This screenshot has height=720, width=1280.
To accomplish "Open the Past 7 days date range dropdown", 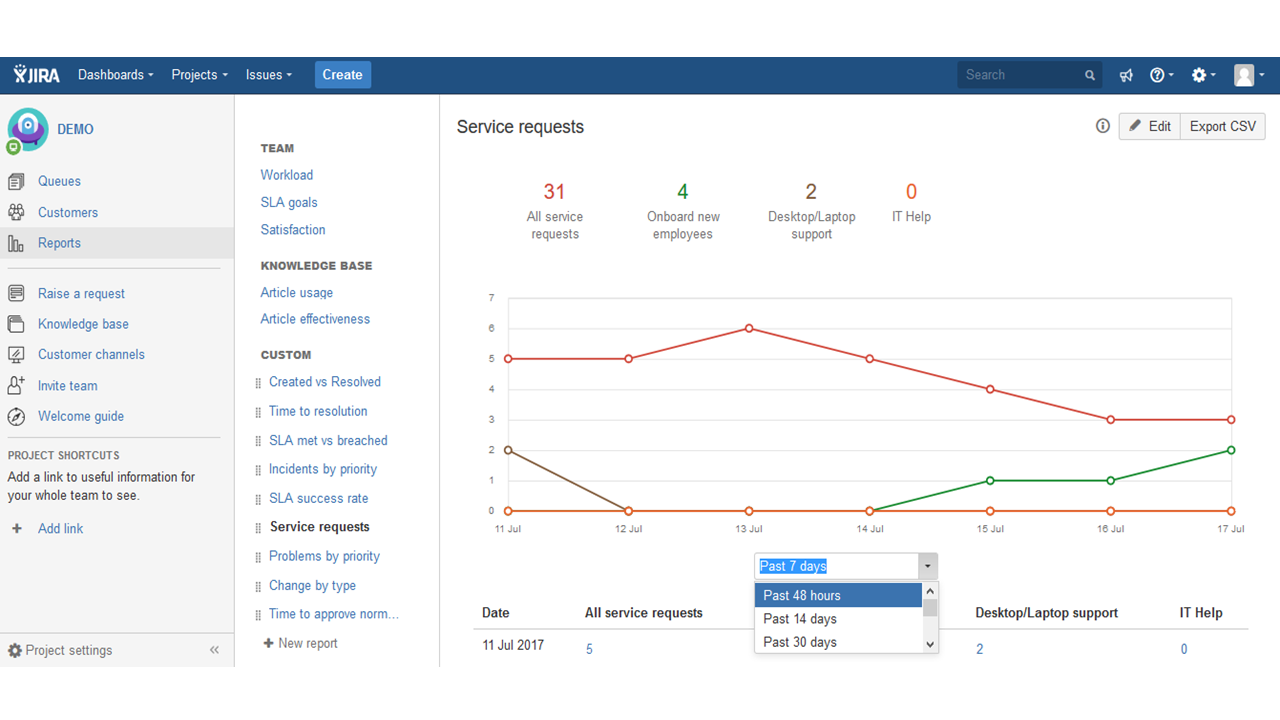I will 846,566.
